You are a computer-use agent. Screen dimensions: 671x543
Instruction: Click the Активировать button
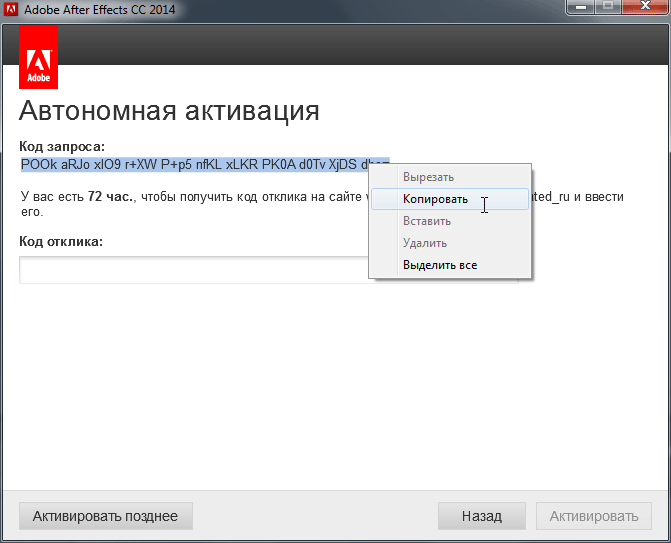(594, 516)
